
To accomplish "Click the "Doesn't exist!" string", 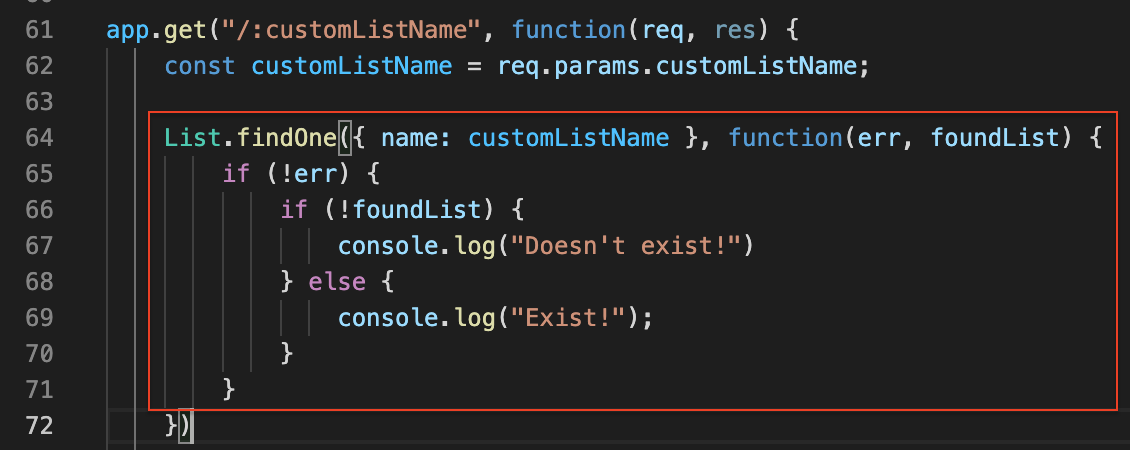I will (626, 246).
